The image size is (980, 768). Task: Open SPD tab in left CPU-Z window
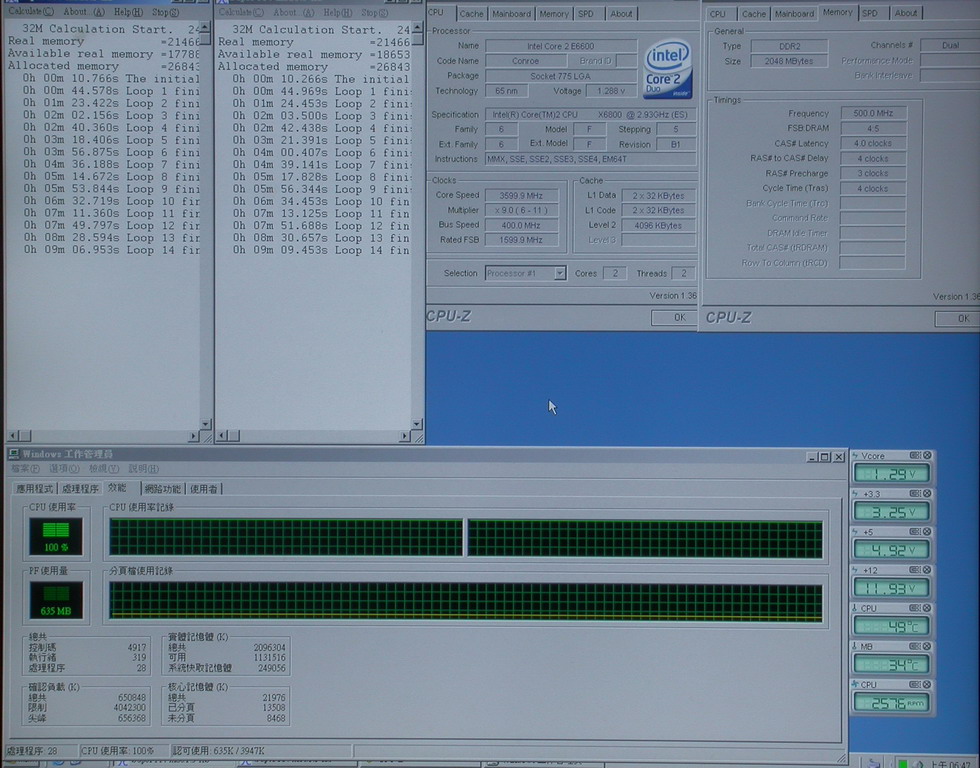click(x=586, y=14)
